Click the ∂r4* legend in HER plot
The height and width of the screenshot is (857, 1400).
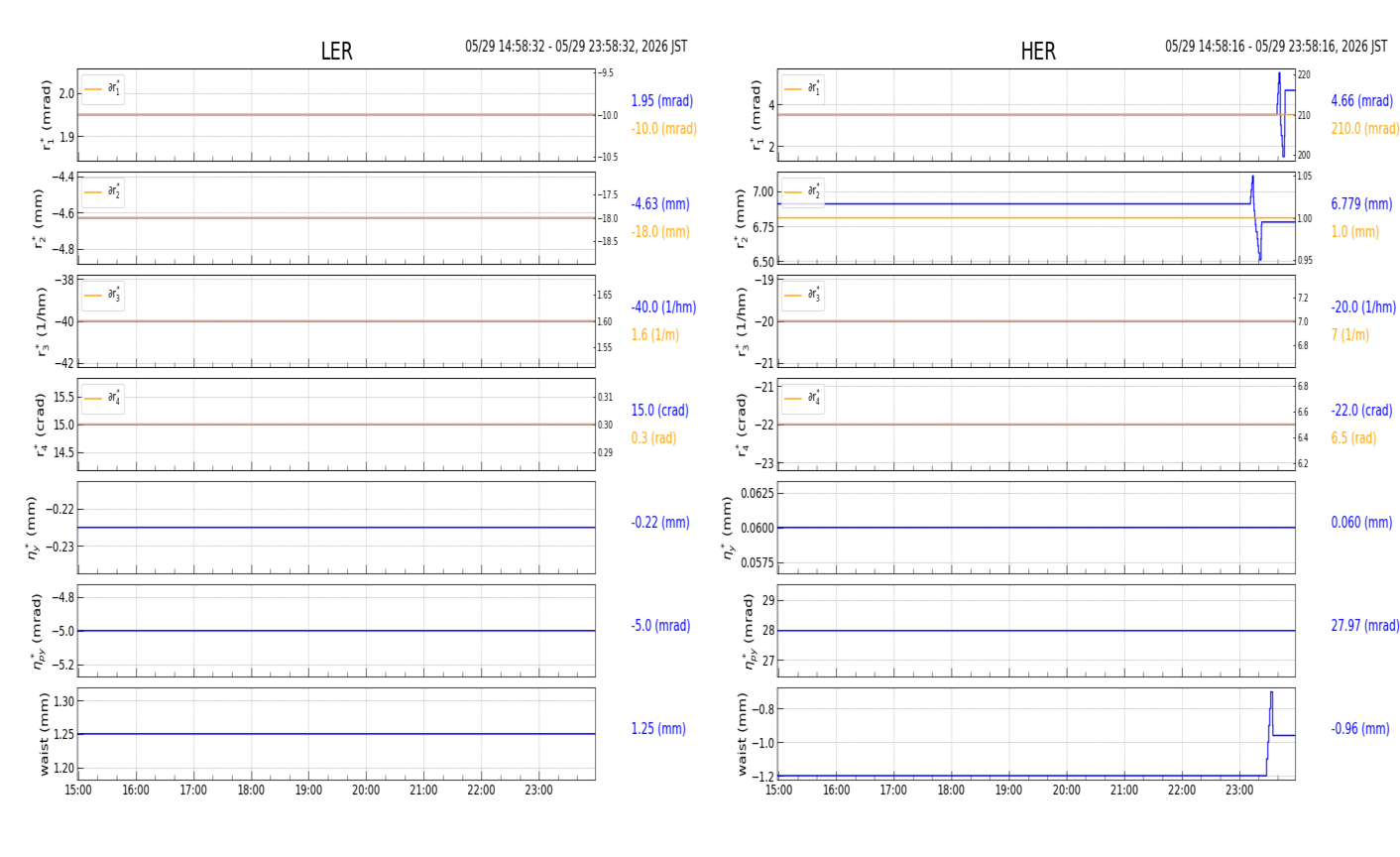tap(803, 399)
